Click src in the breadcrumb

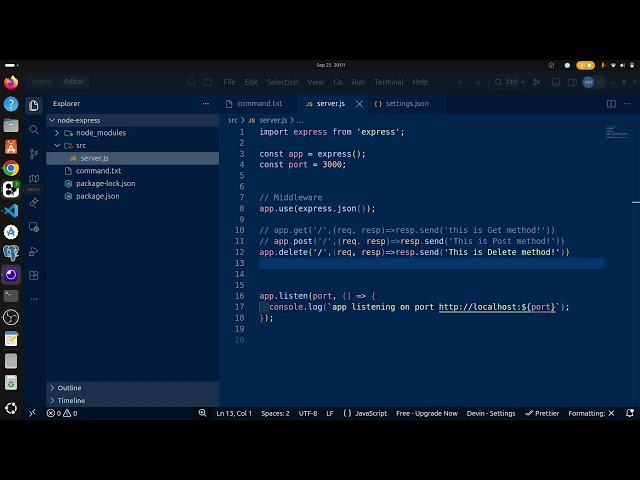pyautogui.click(x=233, y=120)
